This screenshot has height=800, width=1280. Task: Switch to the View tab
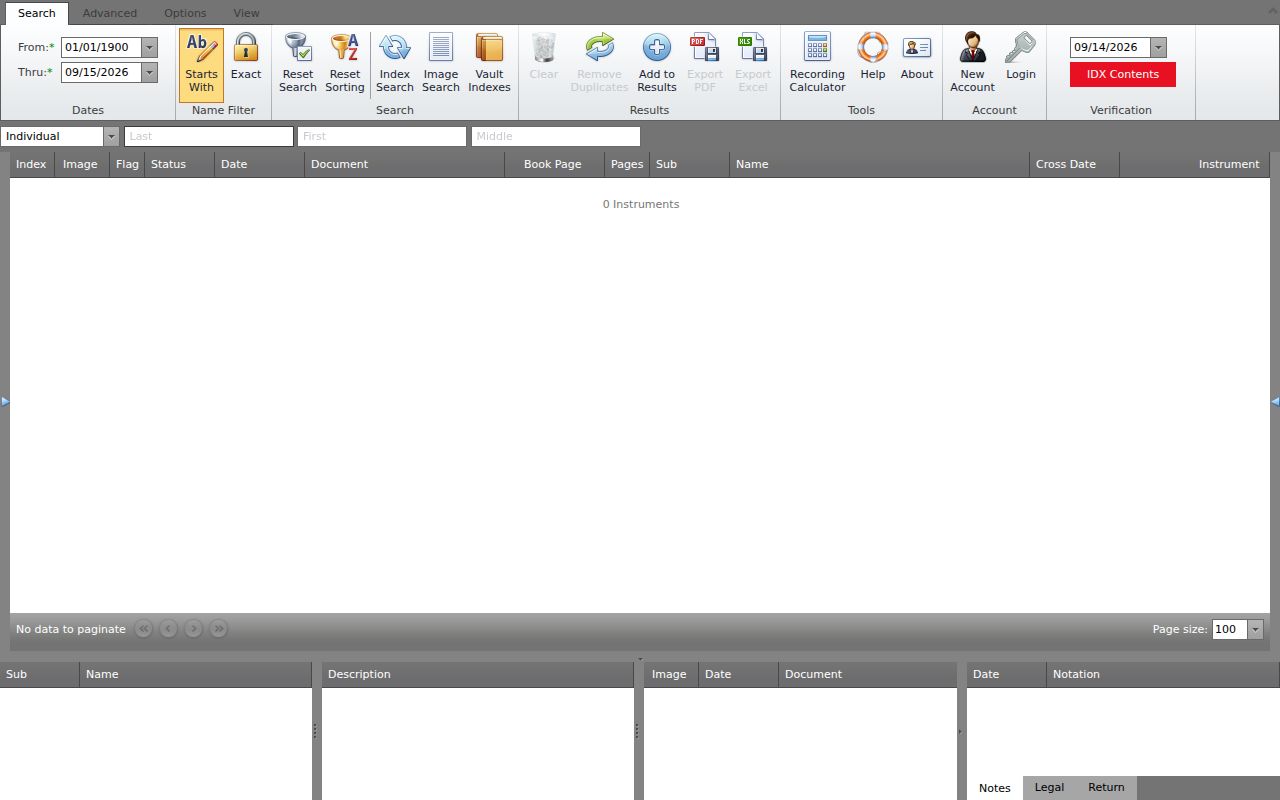[x=246, y=13]
